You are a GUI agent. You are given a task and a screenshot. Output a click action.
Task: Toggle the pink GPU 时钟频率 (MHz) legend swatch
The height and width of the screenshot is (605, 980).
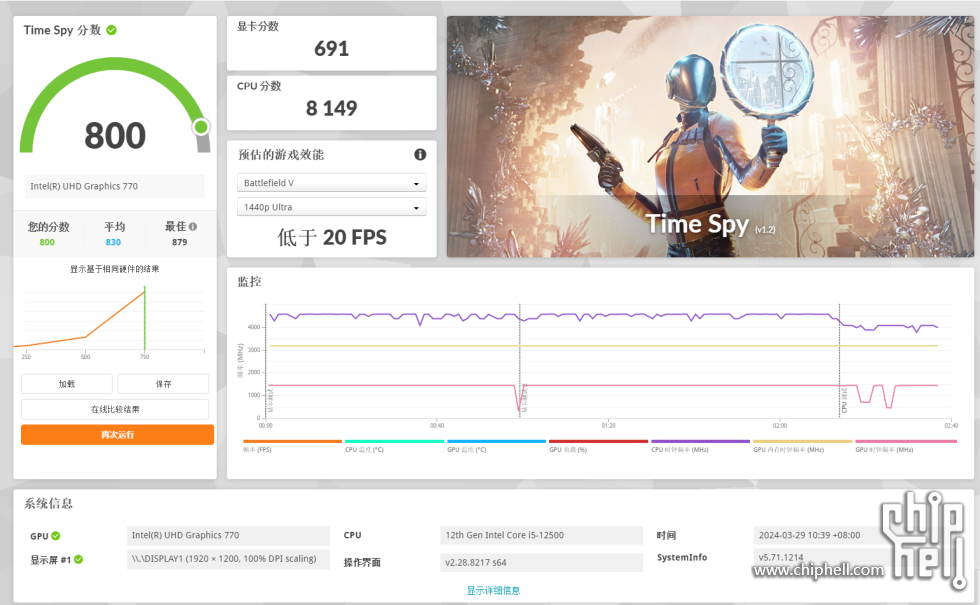click(x=906, y=441)
